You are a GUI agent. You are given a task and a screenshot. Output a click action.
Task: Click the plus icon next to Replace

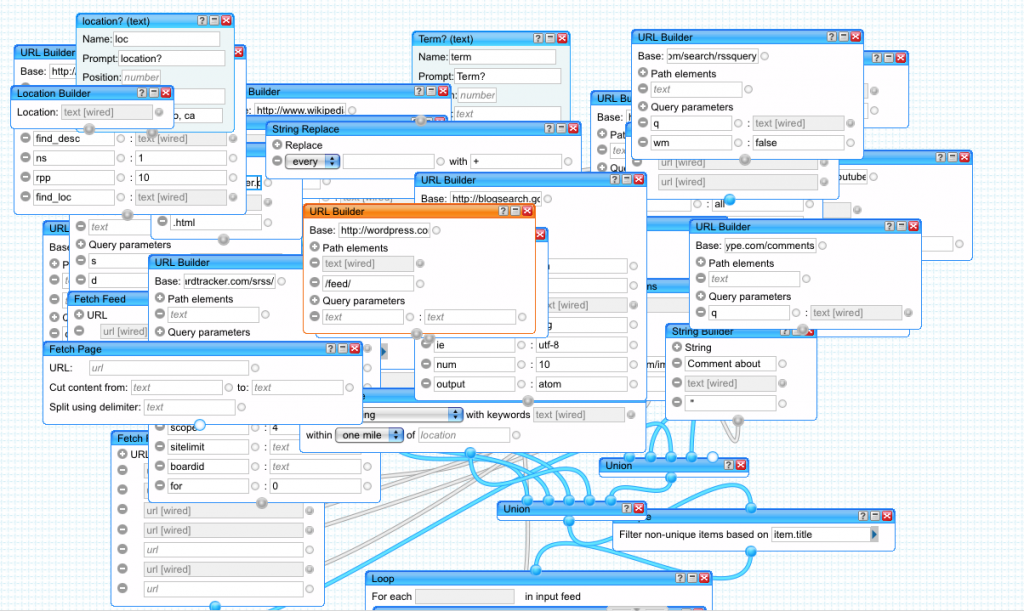click(x=277, y=145)
